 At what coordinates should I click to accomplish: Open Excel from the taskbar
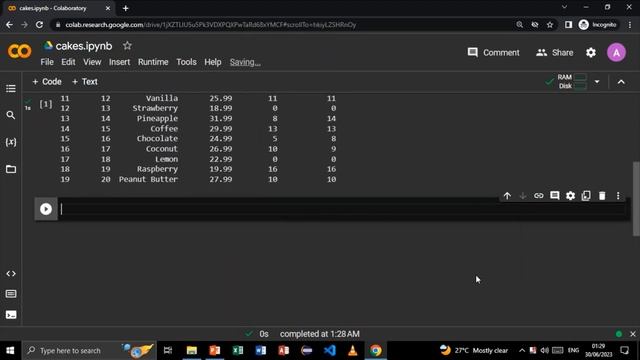238,351
